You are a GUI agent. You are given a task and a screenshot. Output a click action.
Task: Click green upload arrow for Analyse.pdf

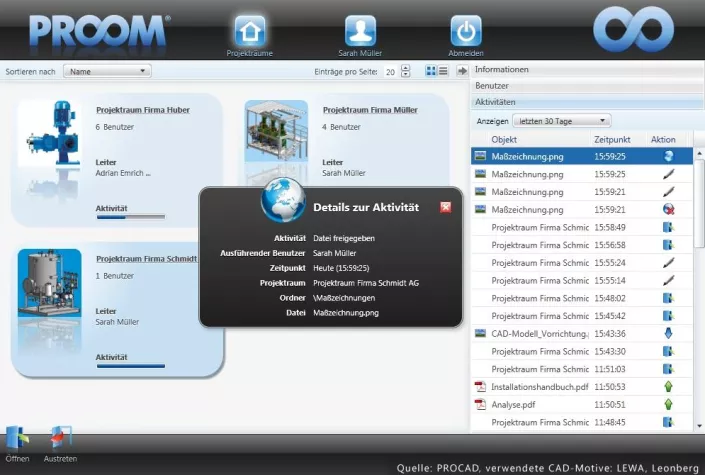coord(668,404)
